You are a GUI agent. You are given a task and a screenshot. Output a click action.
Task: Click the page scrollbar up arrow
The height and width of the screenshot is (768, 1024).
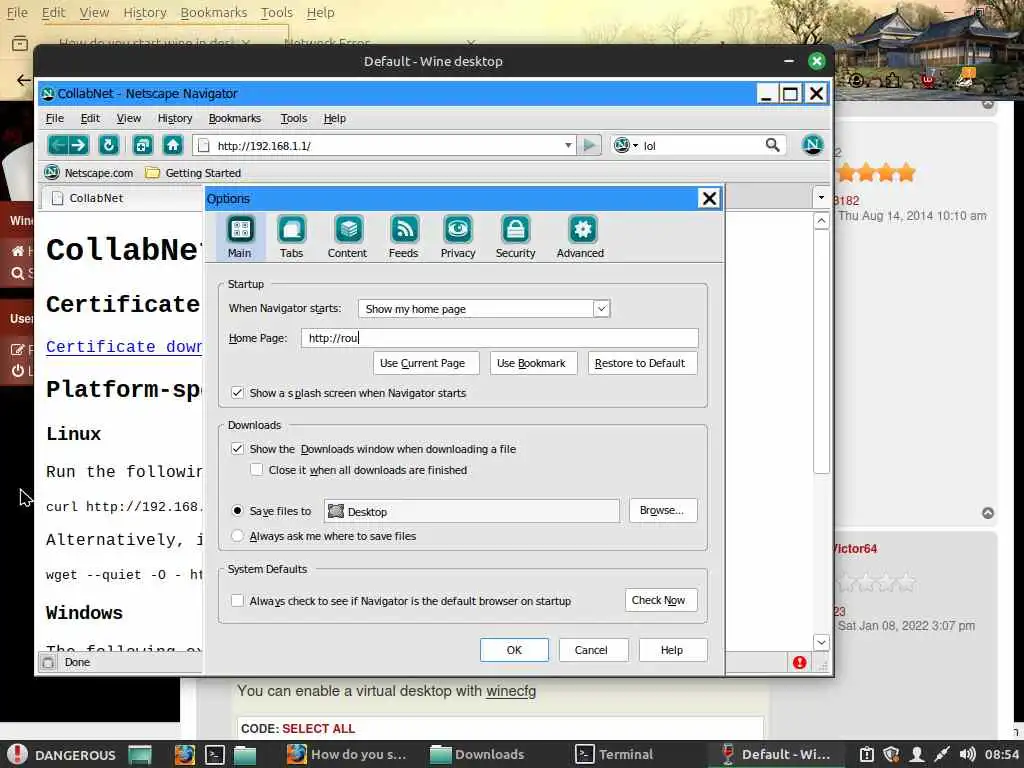pyautogui.click(x=821, y=221)
